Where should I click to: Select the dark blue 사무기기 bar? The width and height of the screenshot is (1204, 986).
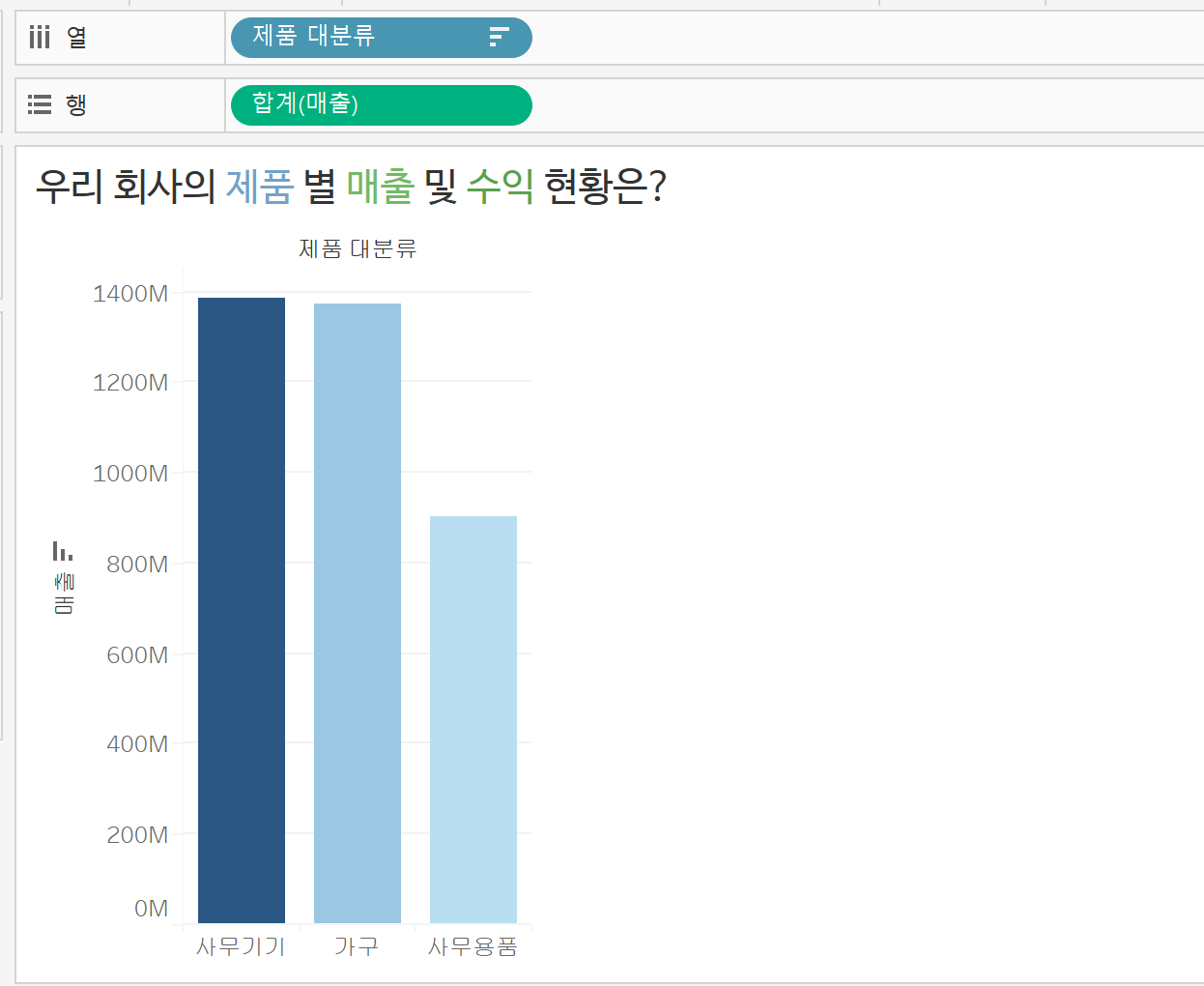pos(242,610)
